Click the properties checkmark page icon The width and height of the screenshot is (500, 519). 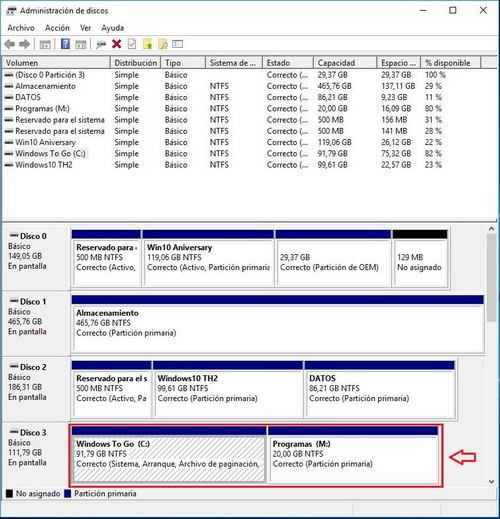132,44
